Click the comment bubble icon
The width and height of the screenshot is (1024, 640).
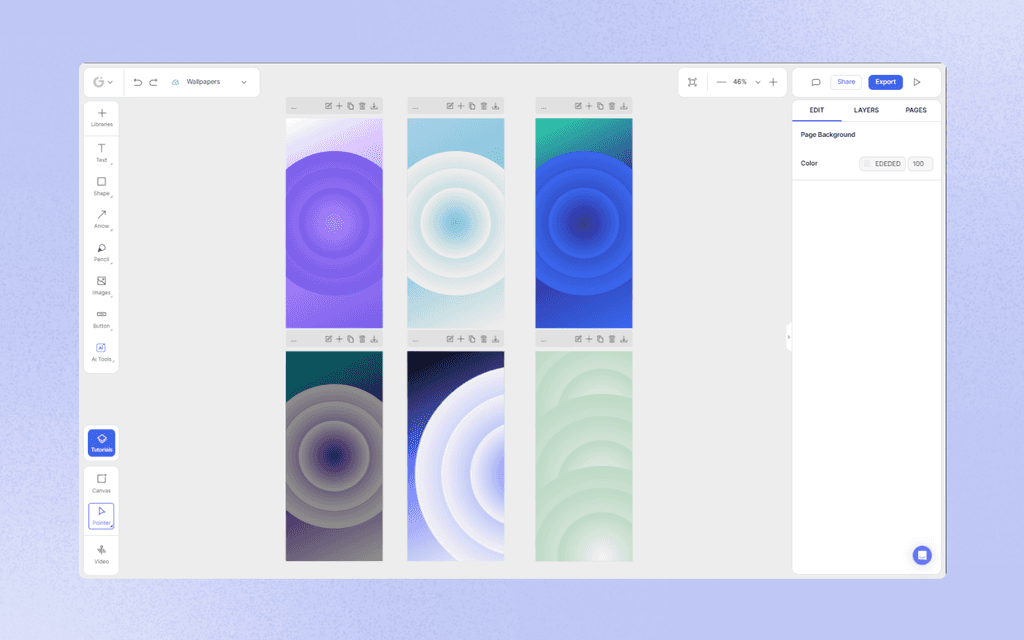[x=818, y=82]
